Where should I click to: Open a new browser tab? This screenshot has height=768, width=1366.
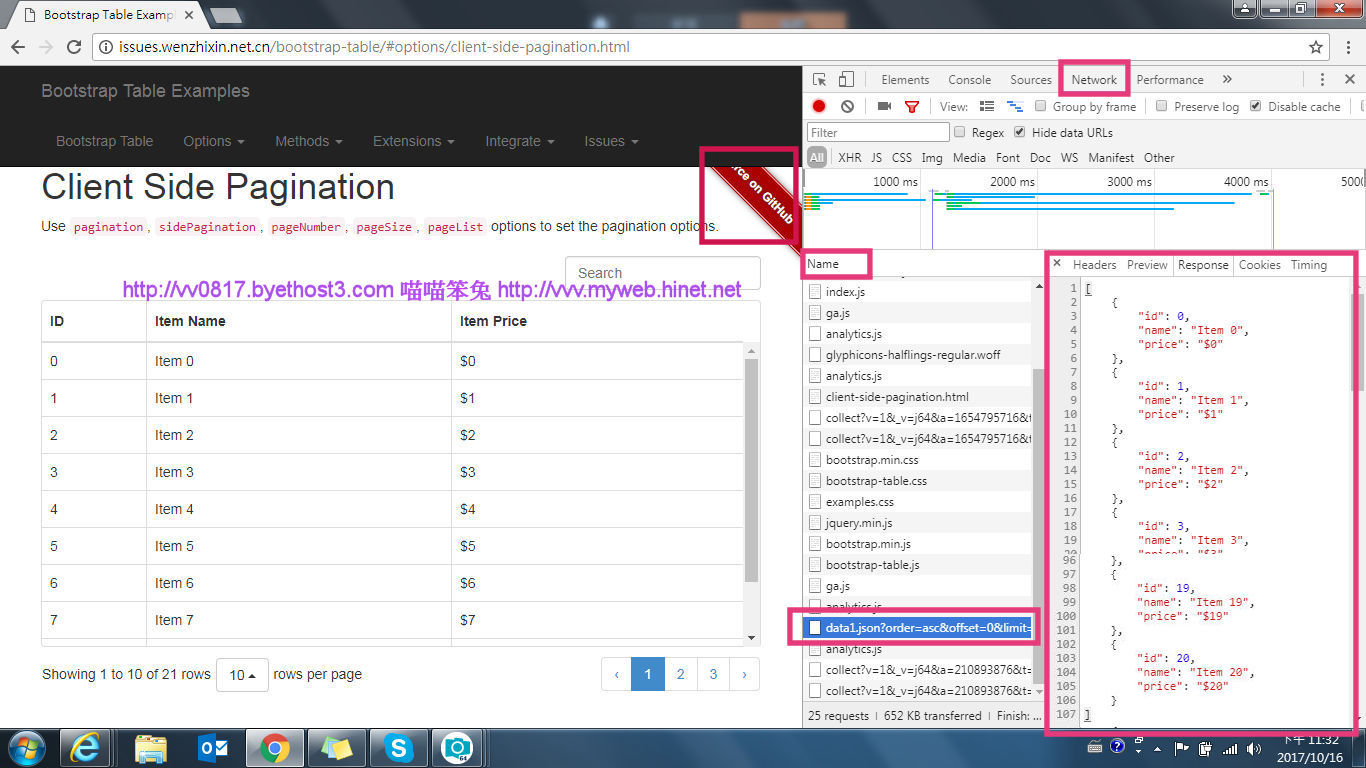pyautogui.click(x=225, y=15)
